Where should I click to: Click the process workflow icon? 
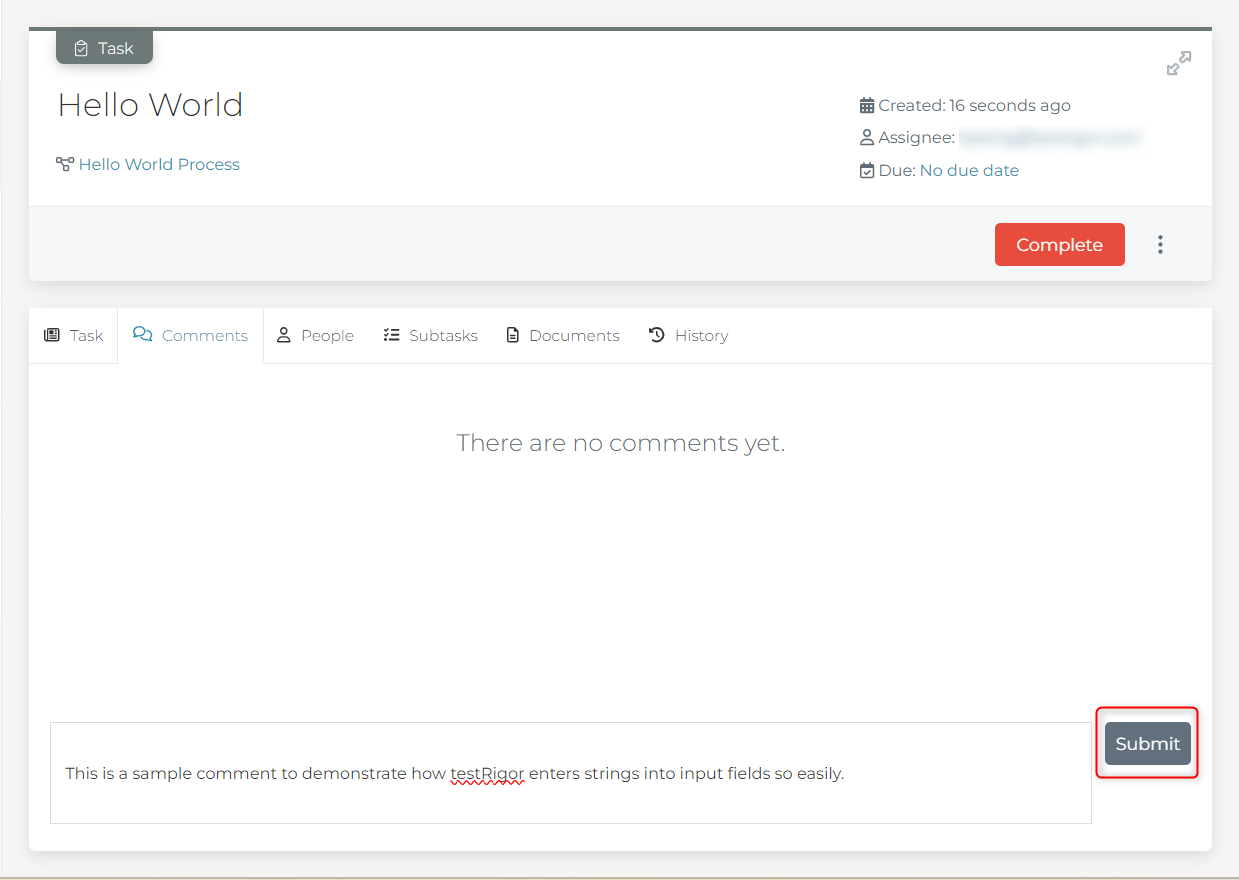tap(65, 164)
